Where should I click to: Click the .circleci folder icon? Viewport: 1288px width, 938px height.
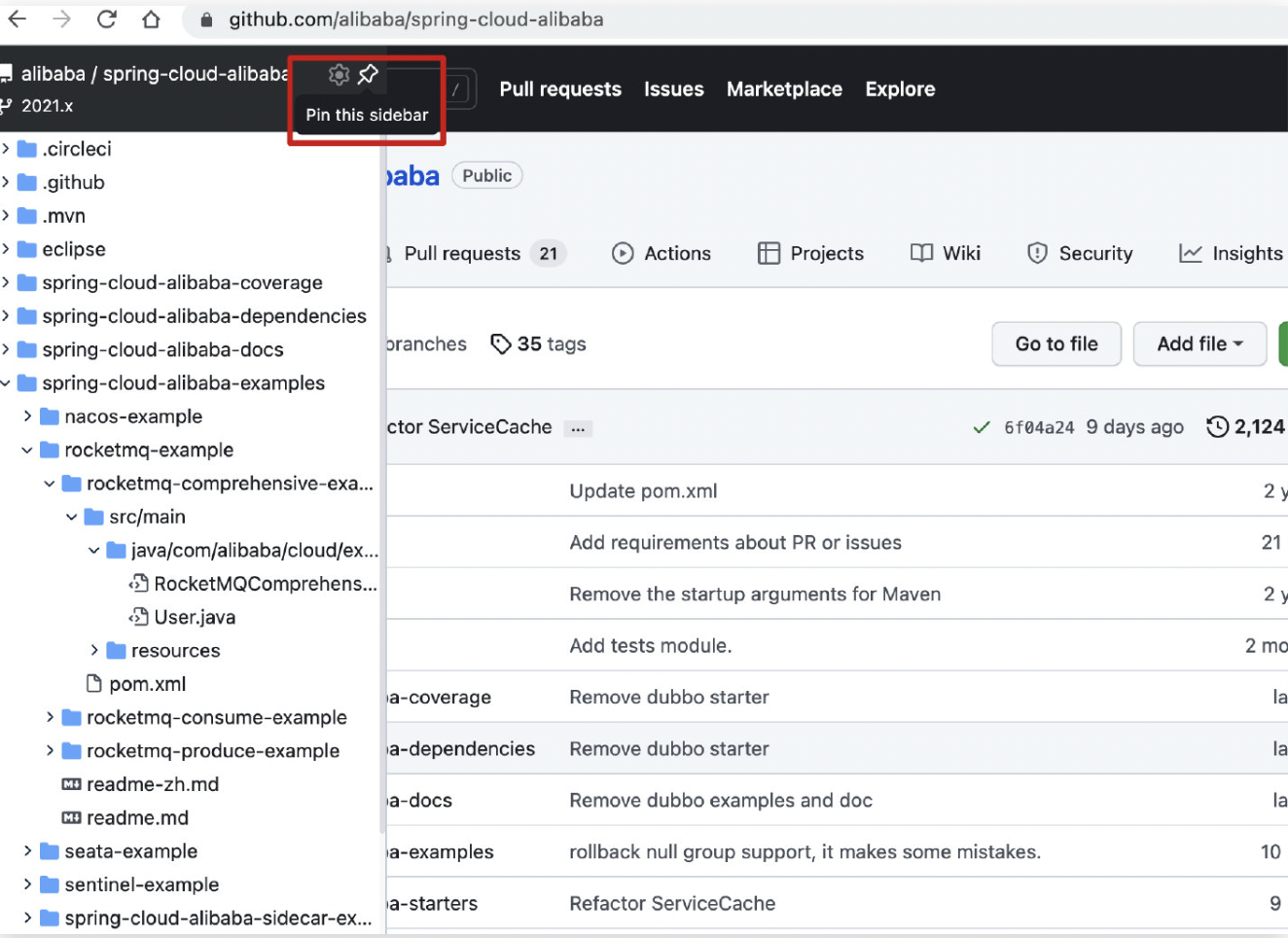27,149
